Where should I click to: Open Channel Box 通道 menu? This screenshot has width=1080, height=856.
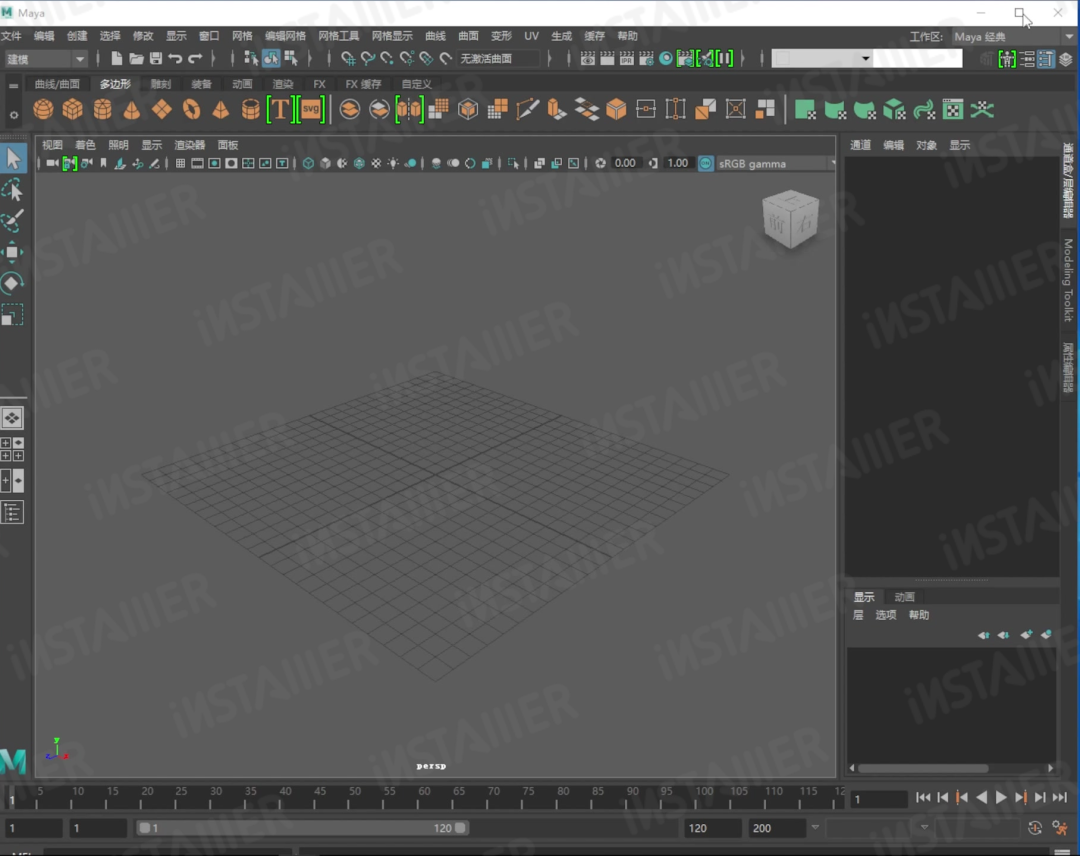click(860, 145)
